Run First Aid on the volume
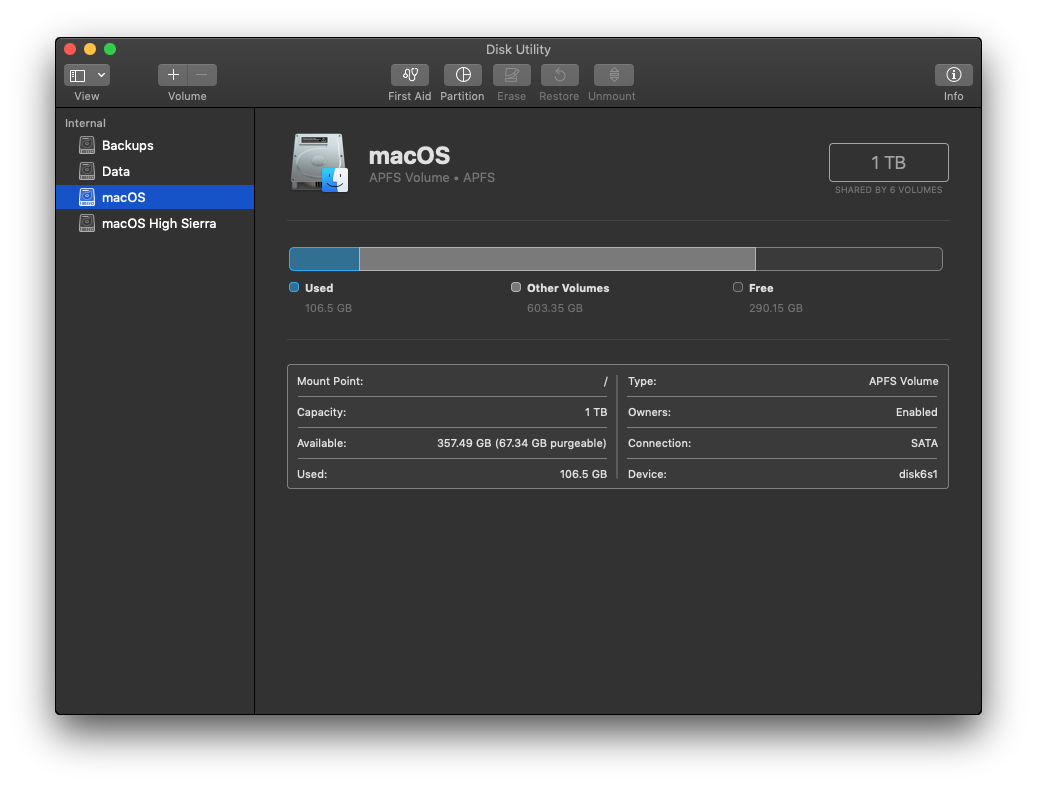1037x788 pixels. (x=409, y=75)
